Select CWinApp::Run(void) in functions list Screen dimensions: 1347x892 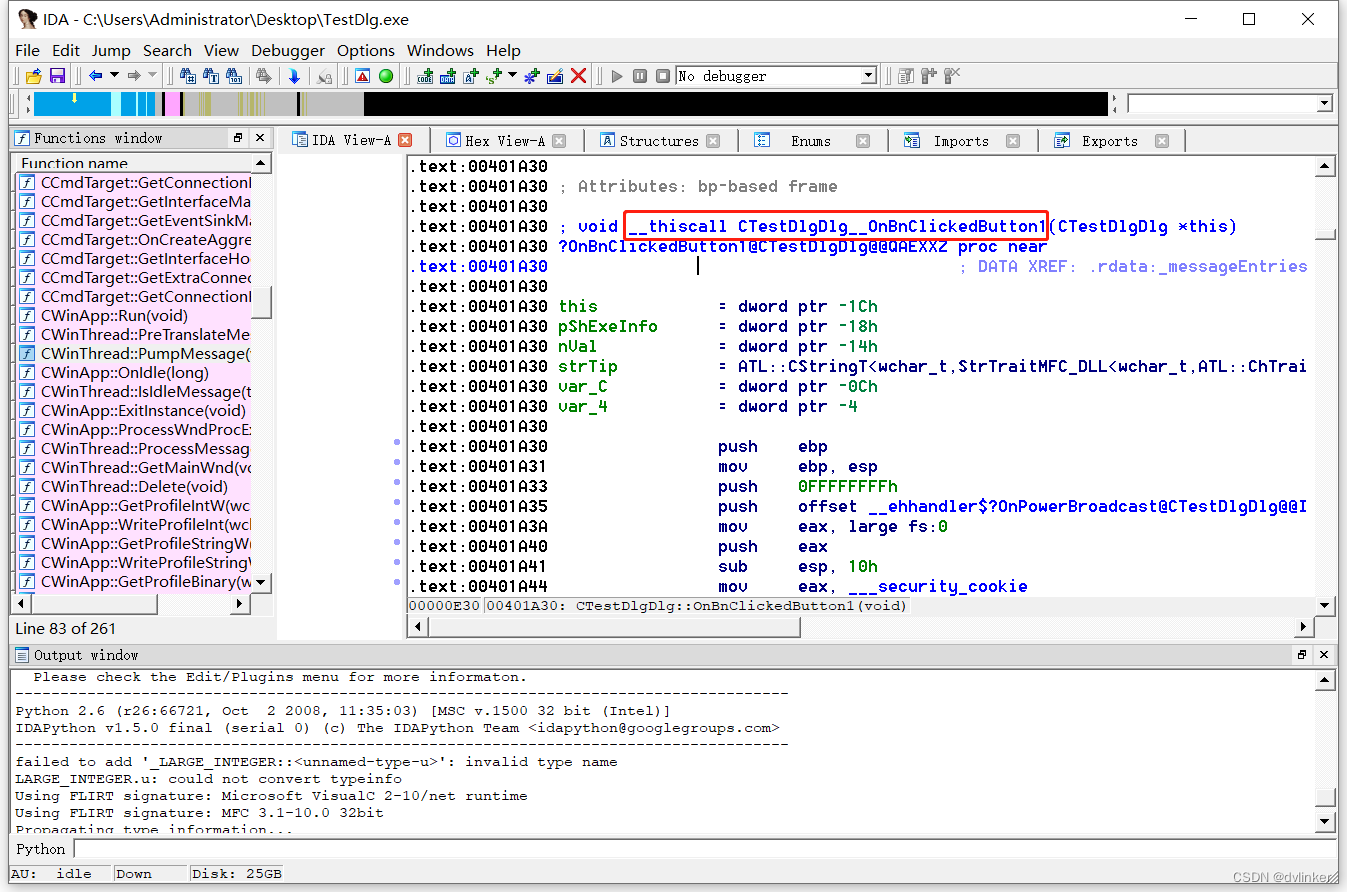[113, 316]
